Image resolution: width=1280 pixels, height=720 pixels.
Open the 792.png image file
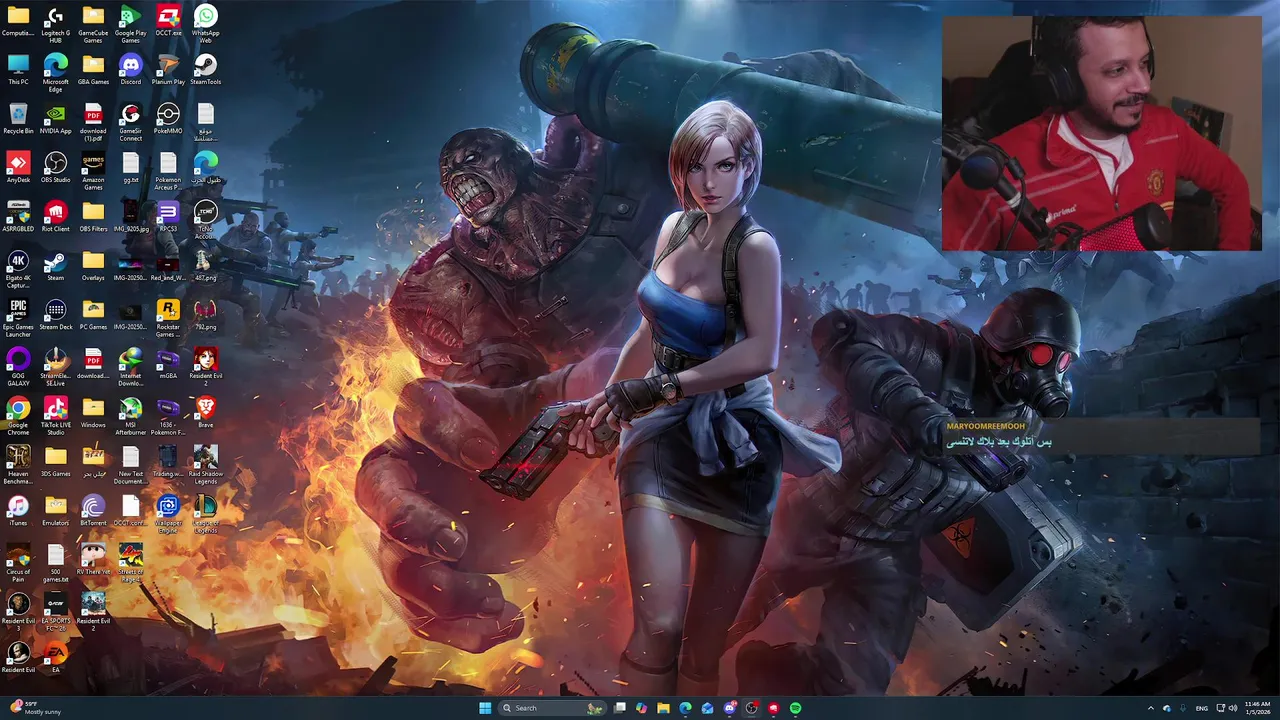coord(206,314)
